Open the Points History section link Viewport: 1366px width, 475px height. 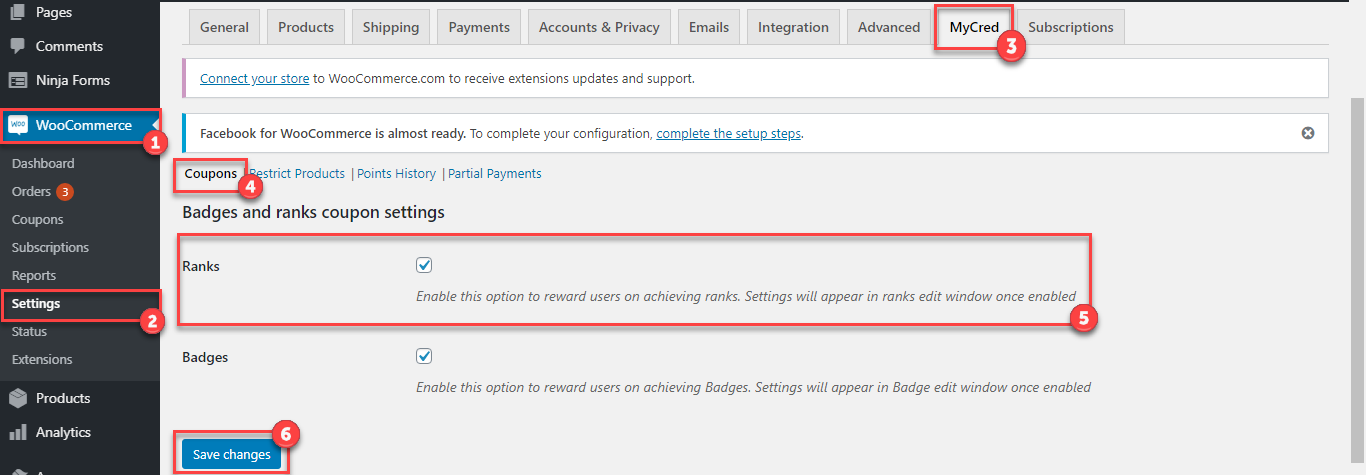(x=396, y=173)
